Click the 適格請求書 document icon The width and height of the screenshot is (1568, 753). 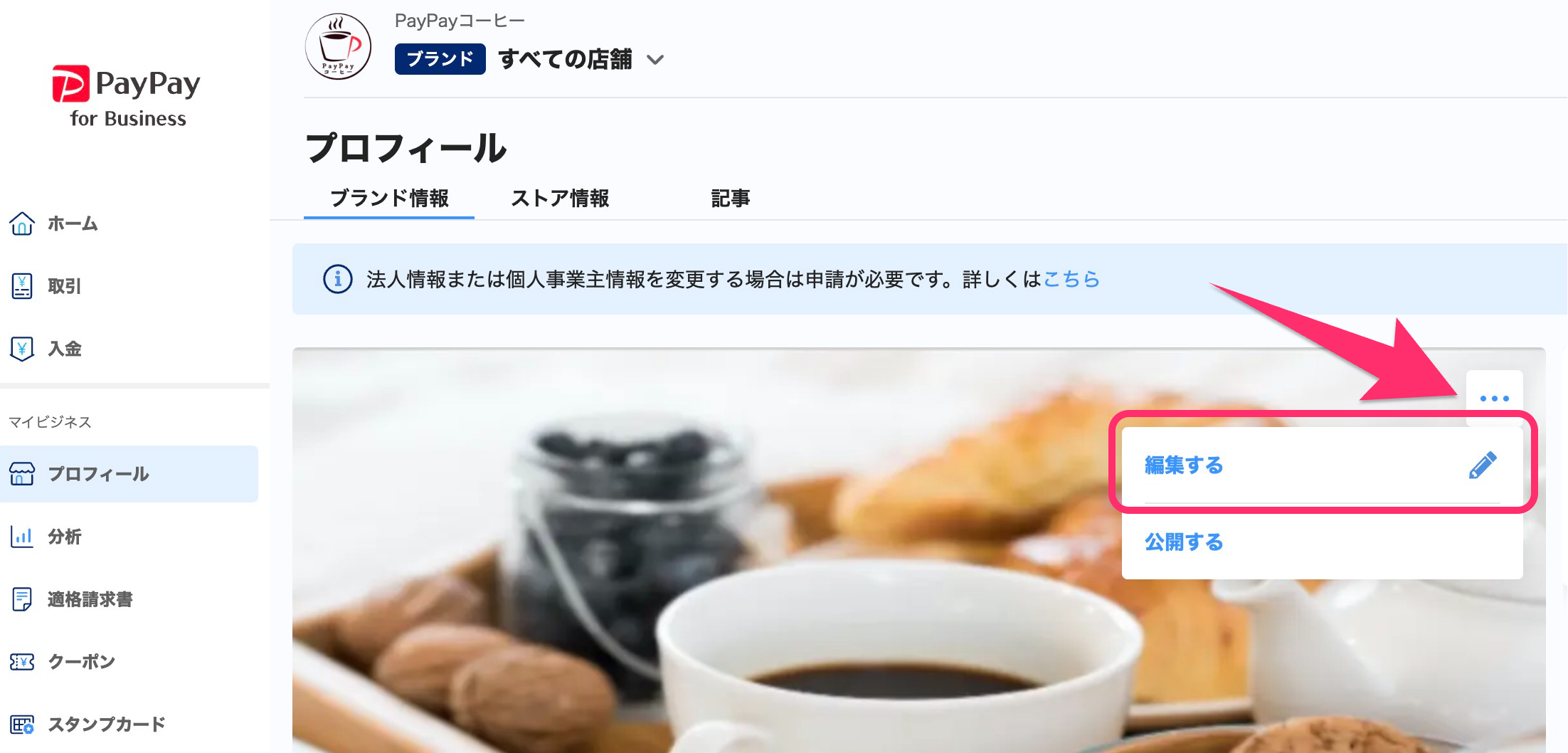click(x=22, y=599)
